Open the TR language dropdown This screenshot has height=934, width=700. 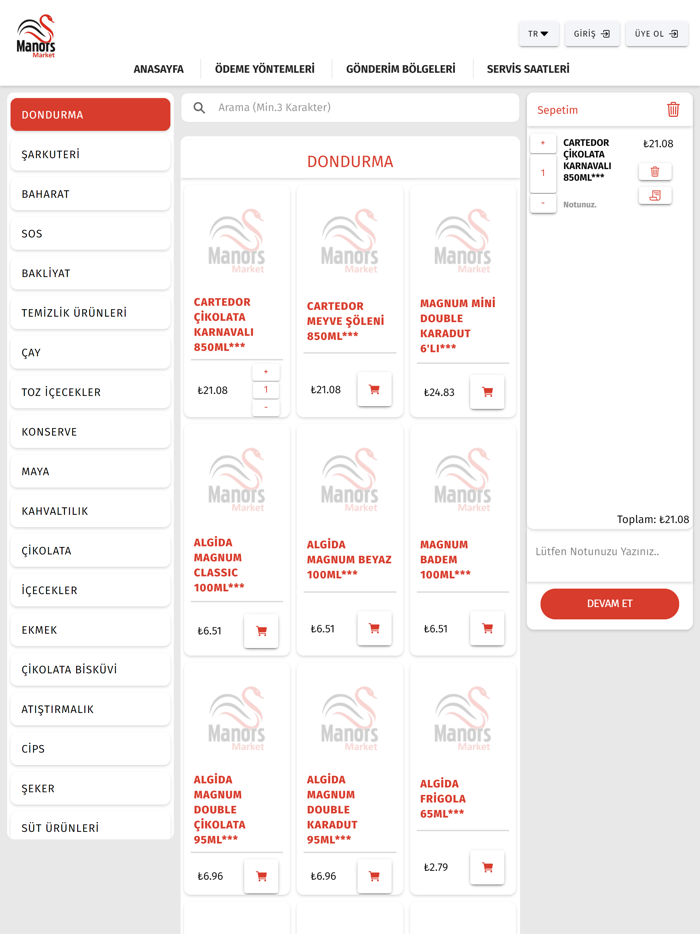pyautogui.click(x=539, y=34)
